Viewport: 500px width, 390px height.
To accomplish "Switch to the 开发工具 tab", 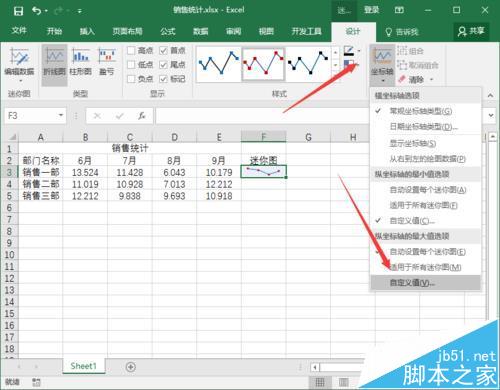I will 306,31.
